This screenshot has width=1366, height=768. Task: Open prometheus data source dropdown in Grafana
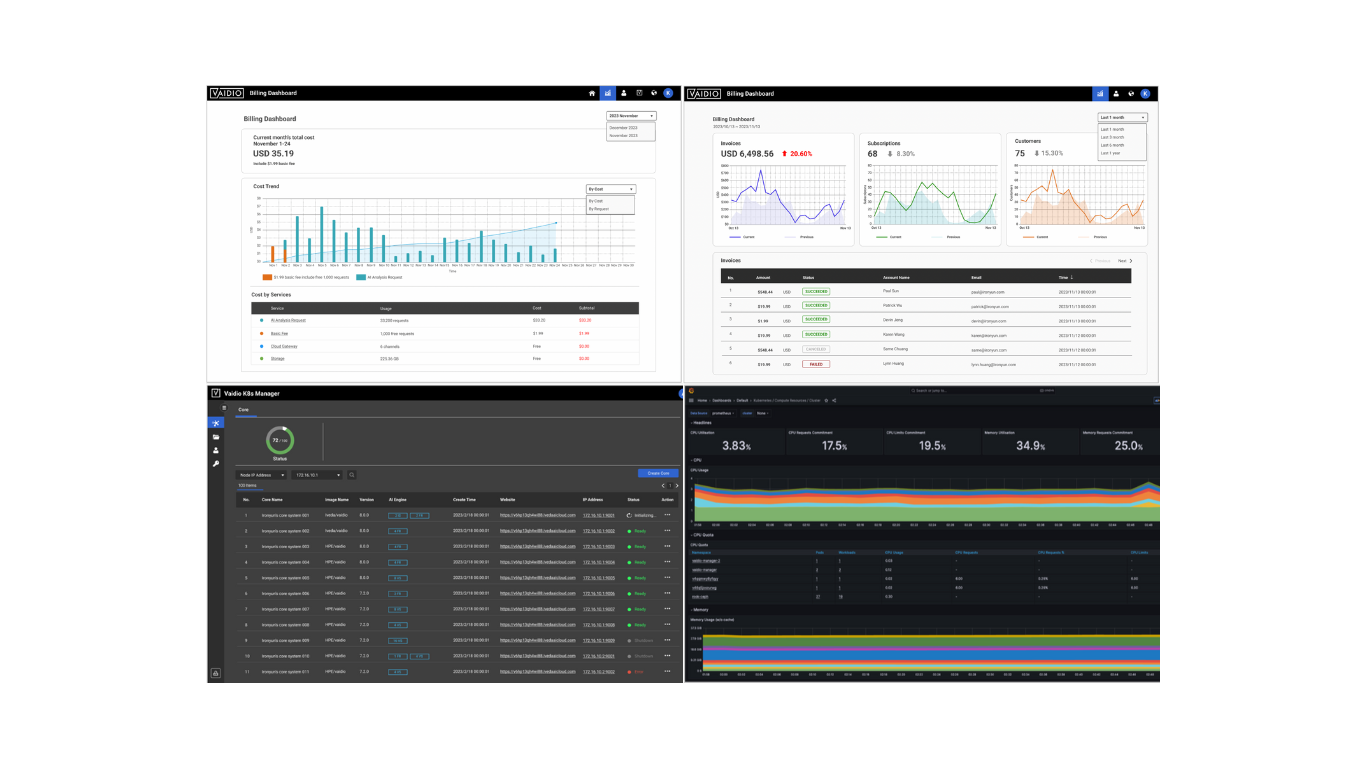[723, 413]
